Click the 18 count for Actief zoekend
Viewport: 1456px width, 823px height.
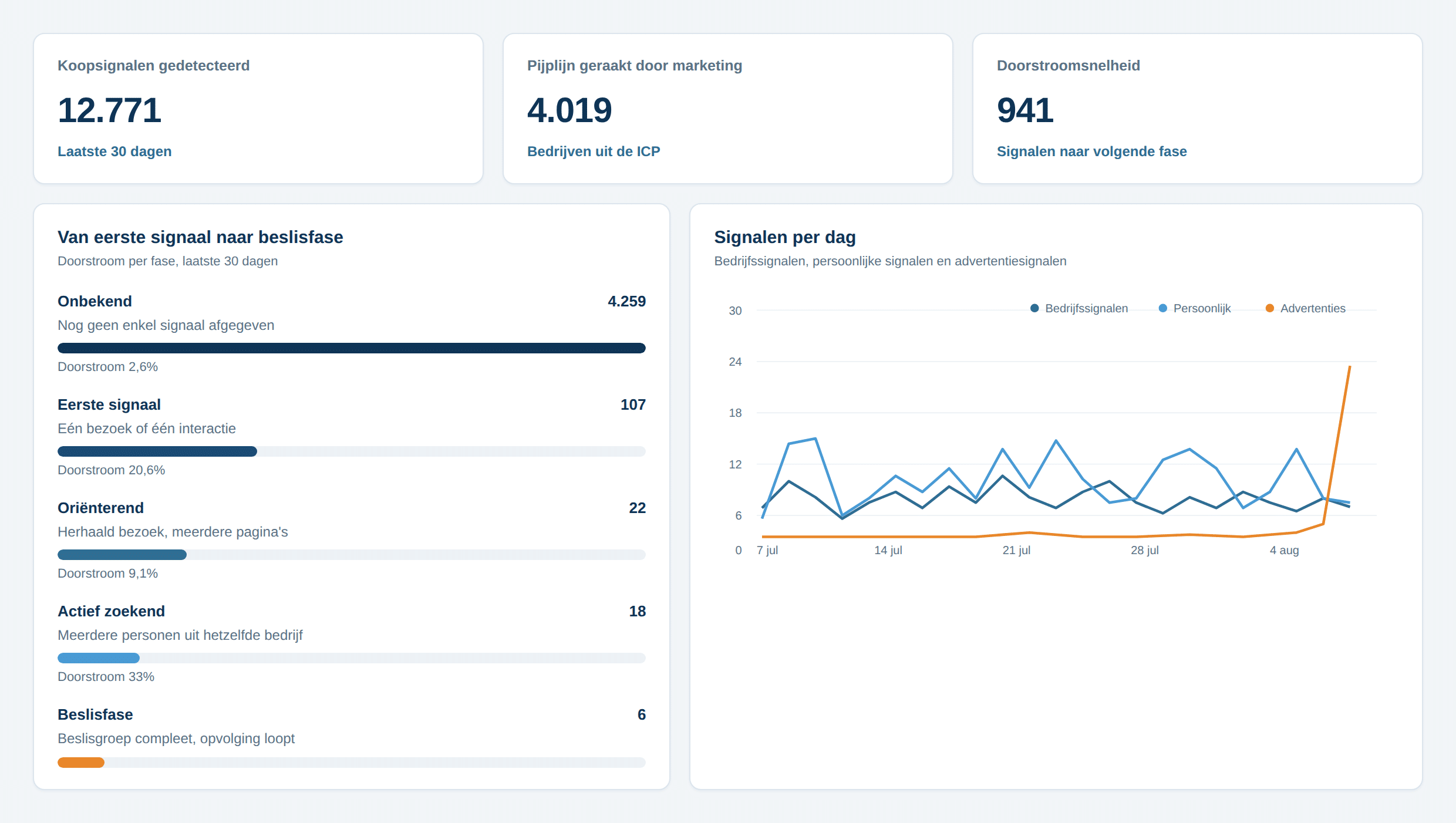point(637,611)
